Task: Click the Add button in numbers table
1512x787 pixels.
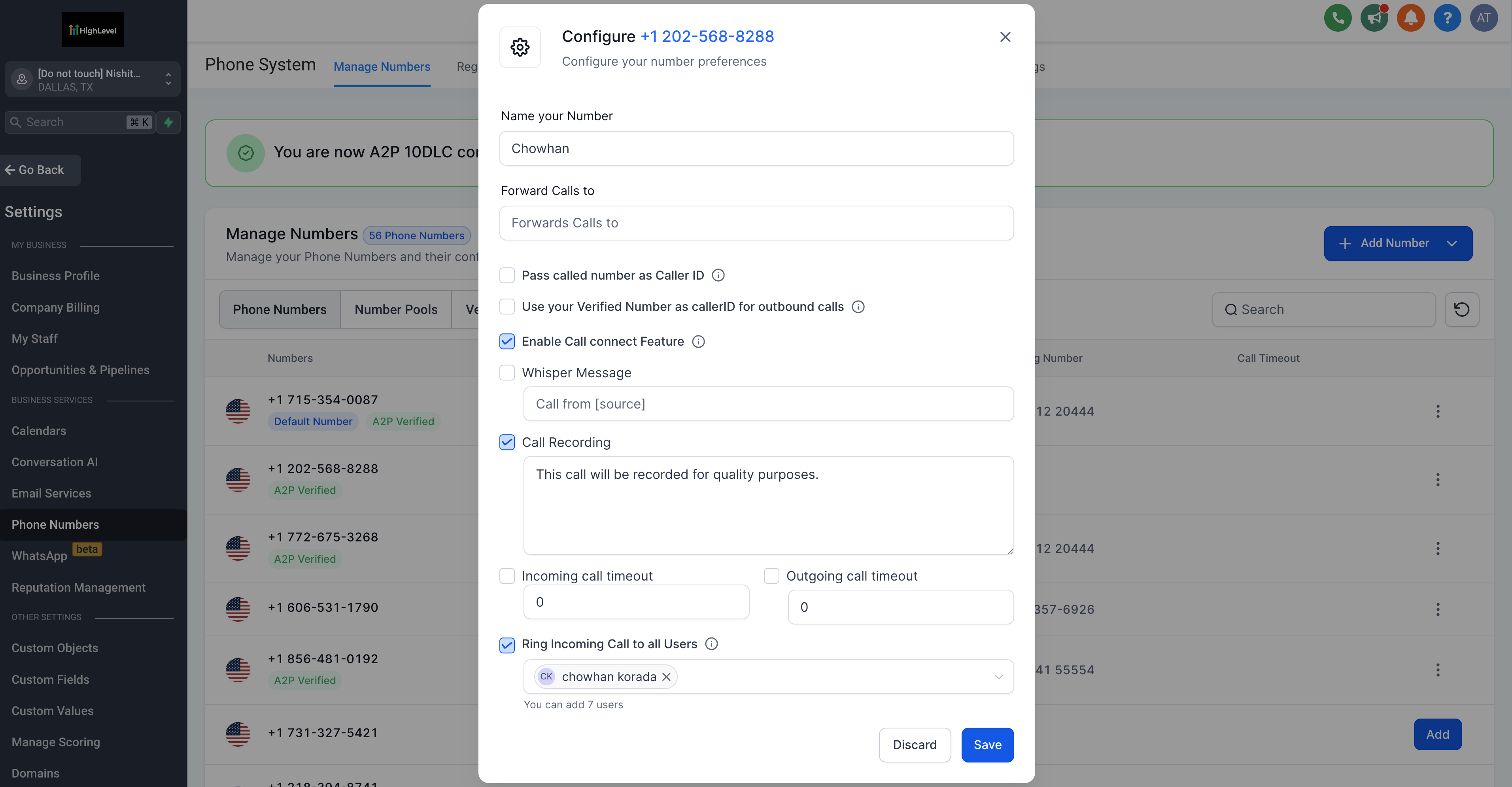Action: click(x=1437, y=734)
